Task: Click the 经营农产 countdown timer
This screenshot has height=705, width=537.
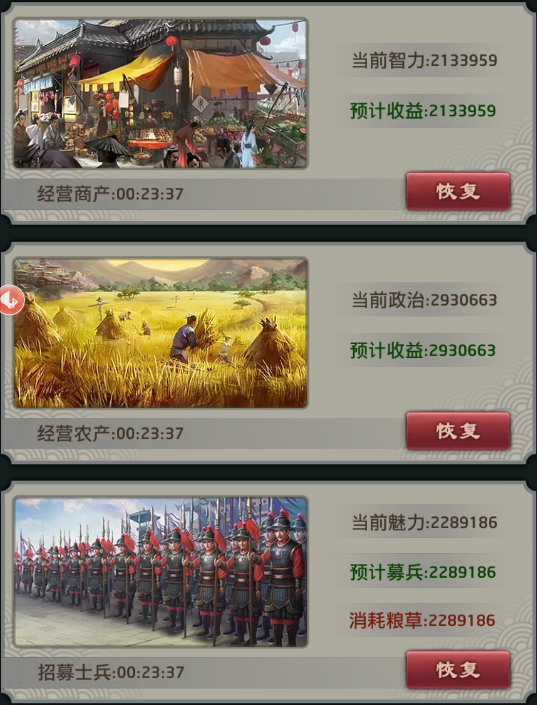Action: pyautogui.click(x=110, y=433)
